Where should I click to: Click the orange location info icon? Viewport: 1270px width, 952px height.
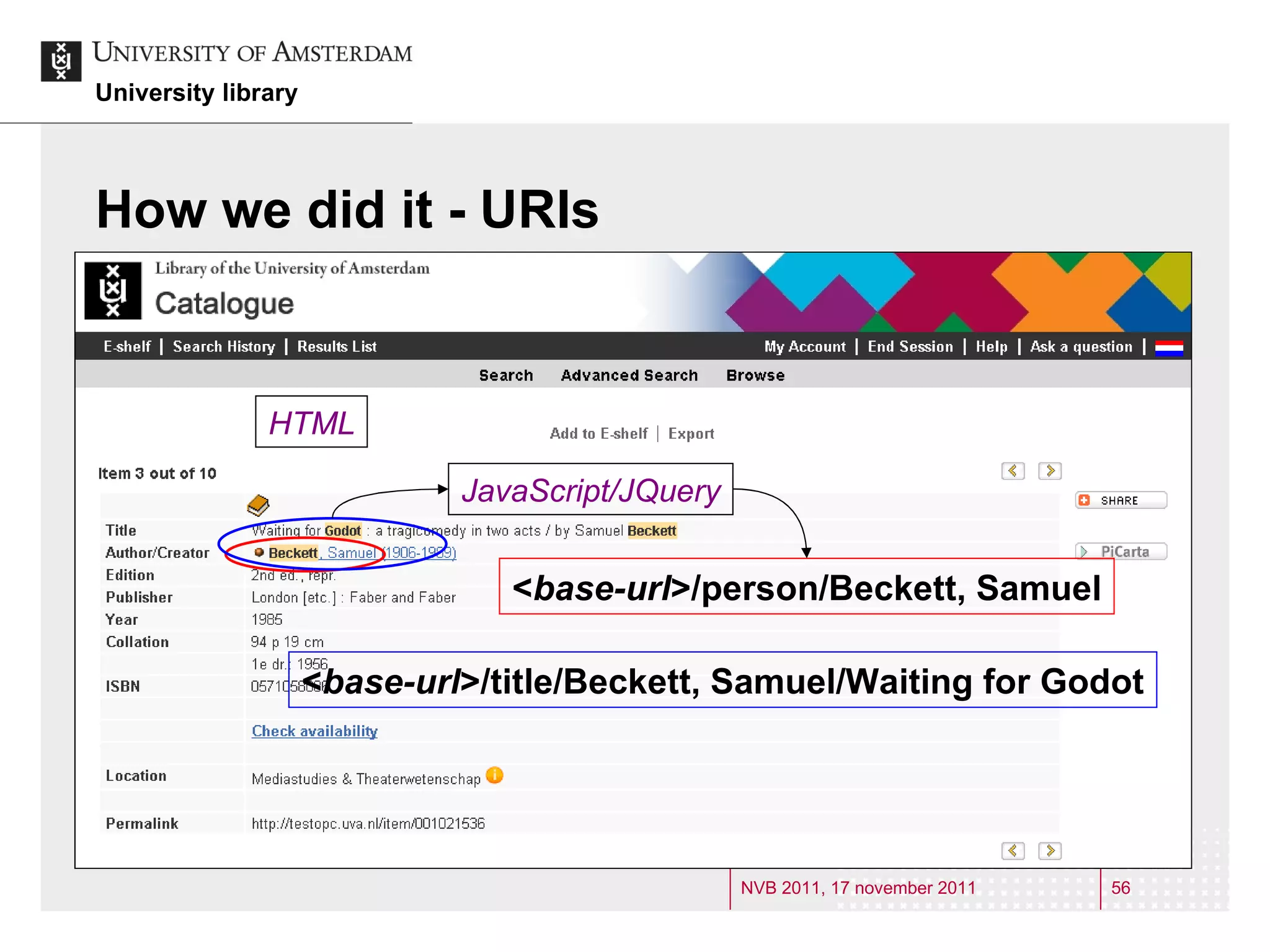(495, 775)
